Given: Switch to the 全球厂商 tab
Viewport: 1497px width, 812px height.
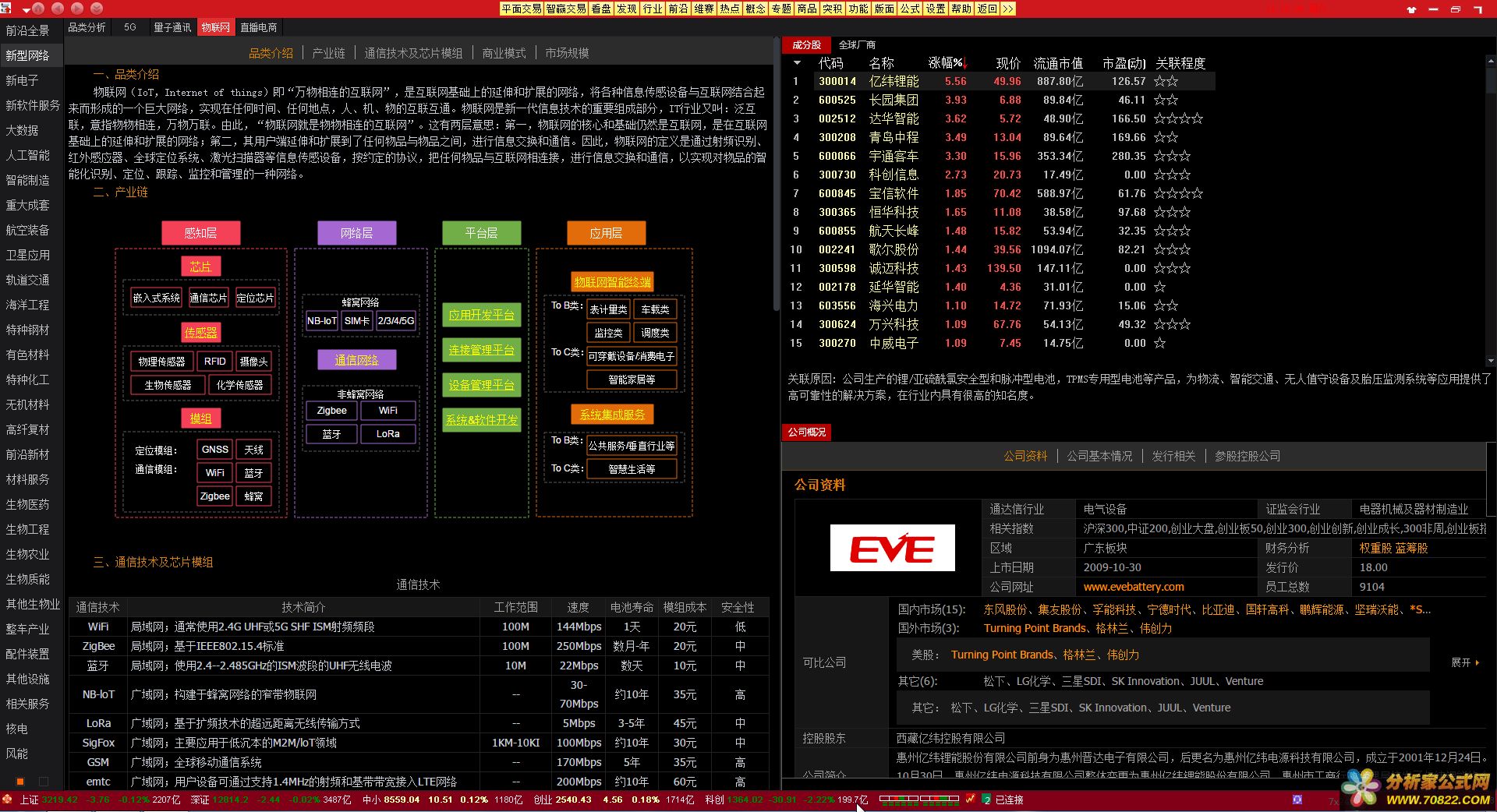Looking at the screenshot, I should (857, 45).
